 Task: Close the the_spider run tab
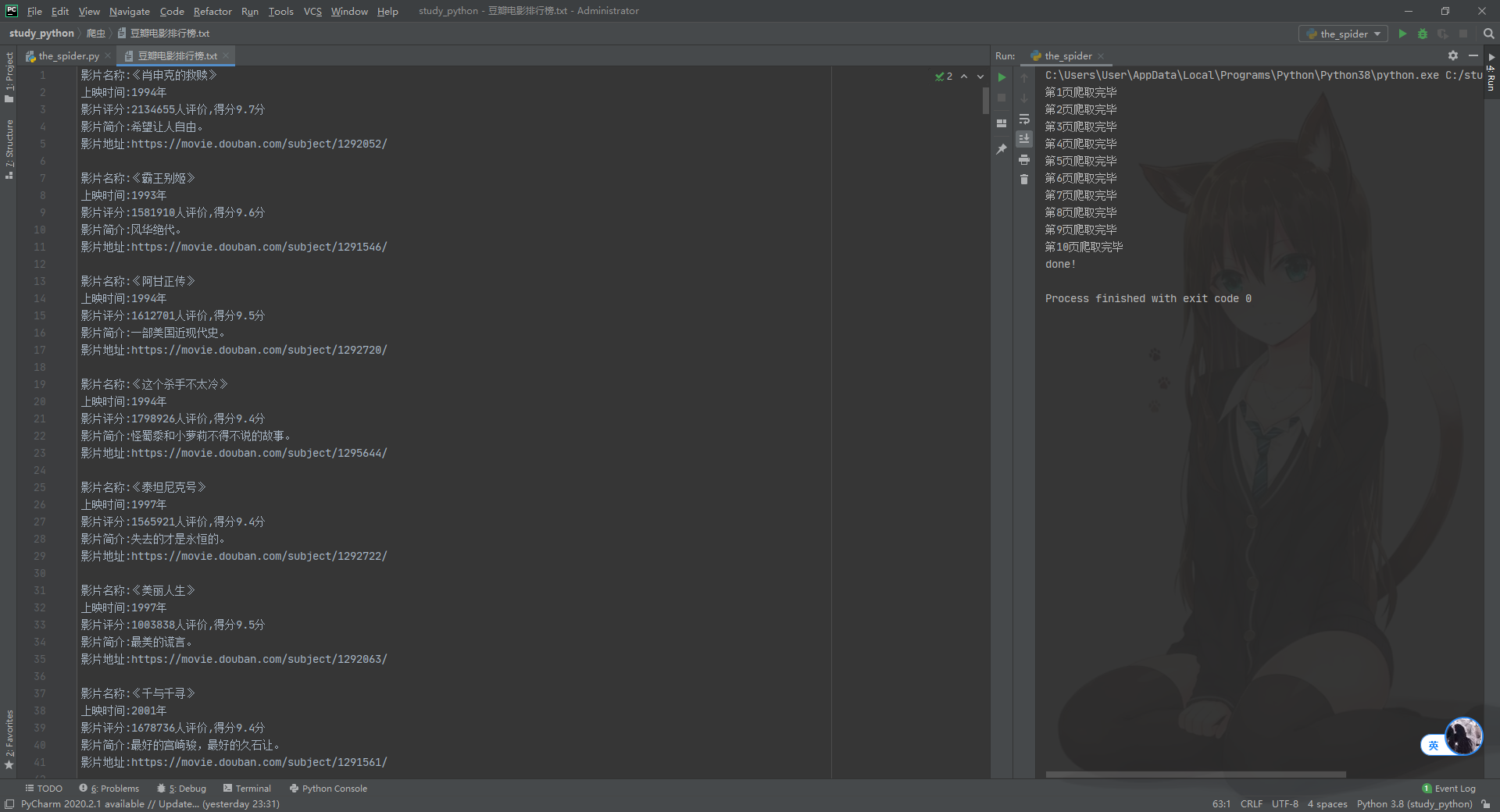[x=1101, y=56]
